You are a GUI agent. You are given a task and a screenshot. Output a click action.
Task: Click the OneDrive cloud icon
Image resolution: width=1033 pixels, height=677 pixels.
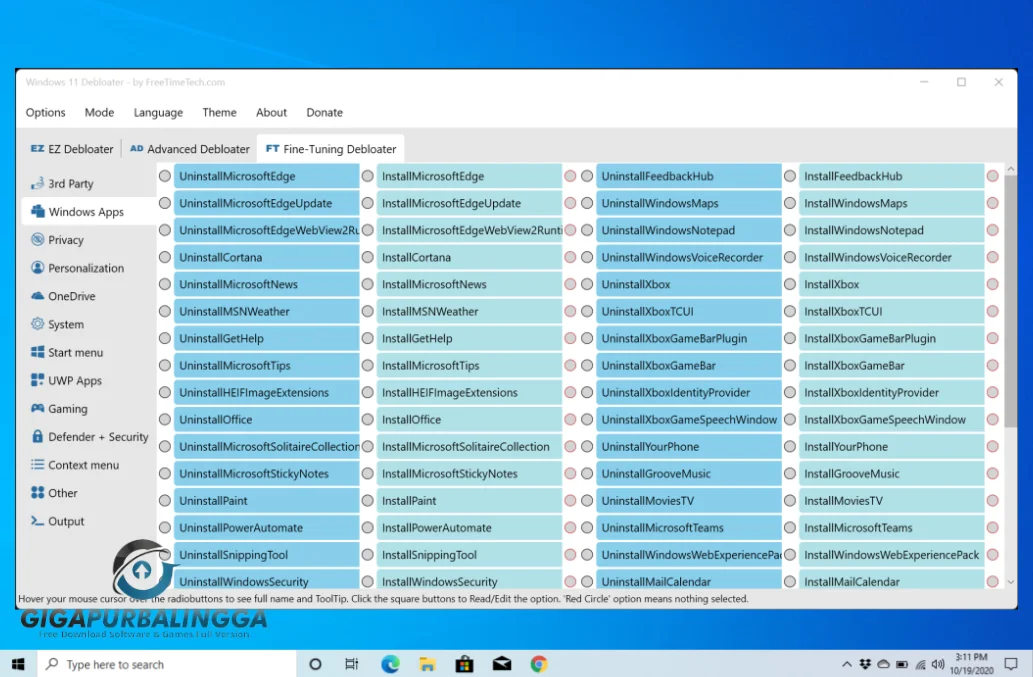point(38,296)
